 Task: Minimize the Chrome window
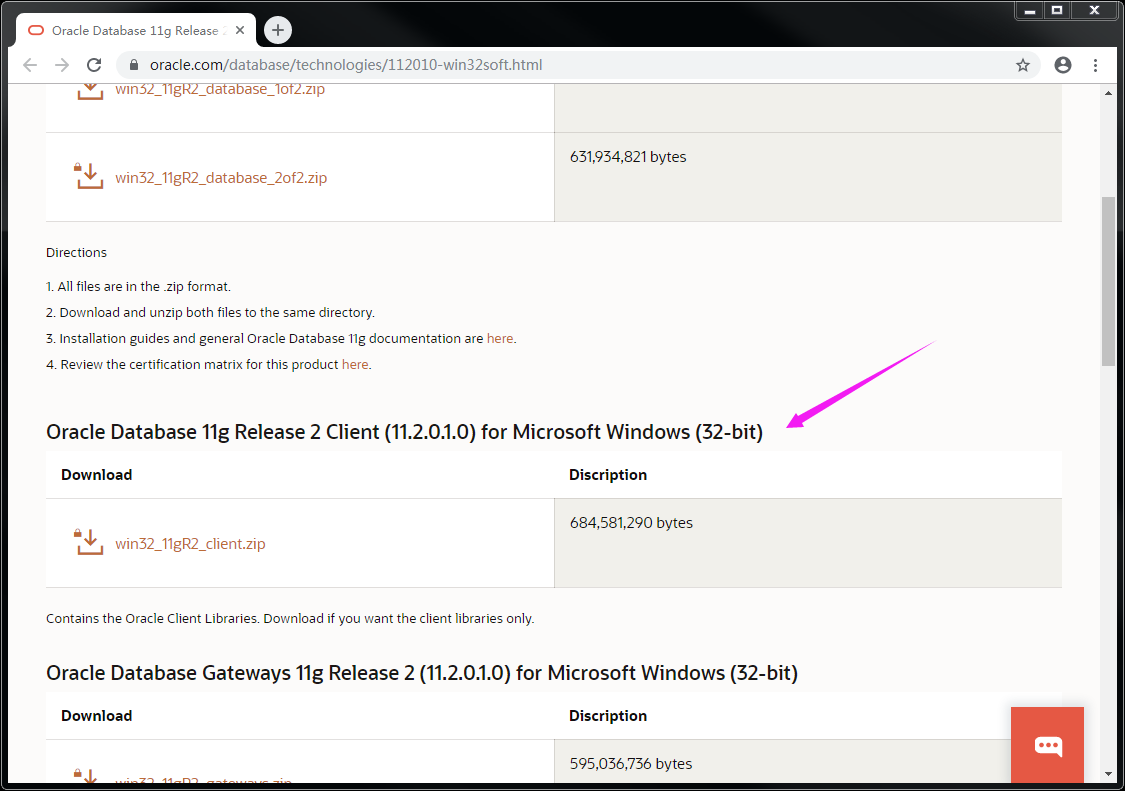pyautogui.click(x=1030, y=10)
